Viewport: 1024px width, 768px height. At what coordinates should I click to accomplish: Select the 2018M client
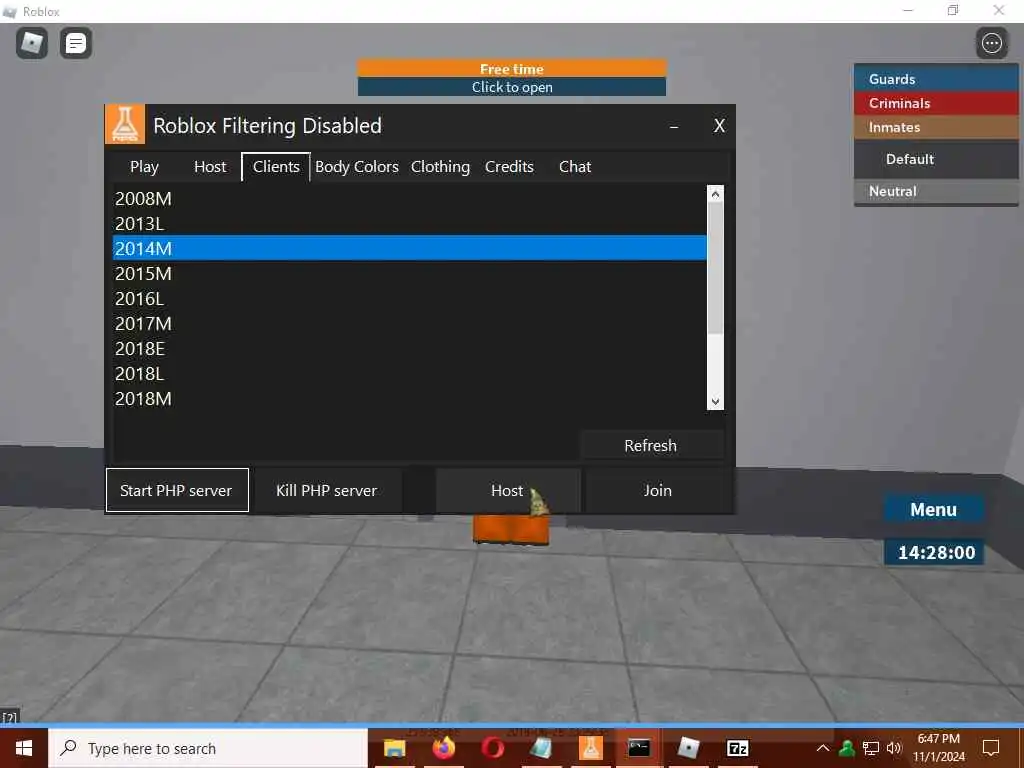coord(409,398)
